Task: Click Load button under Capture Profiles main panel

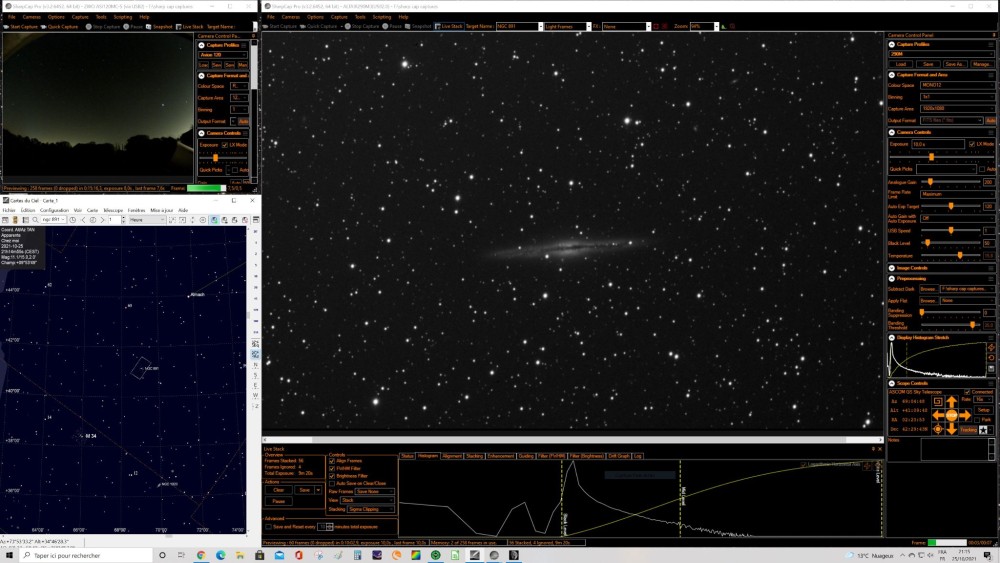Action: (901, 64)
